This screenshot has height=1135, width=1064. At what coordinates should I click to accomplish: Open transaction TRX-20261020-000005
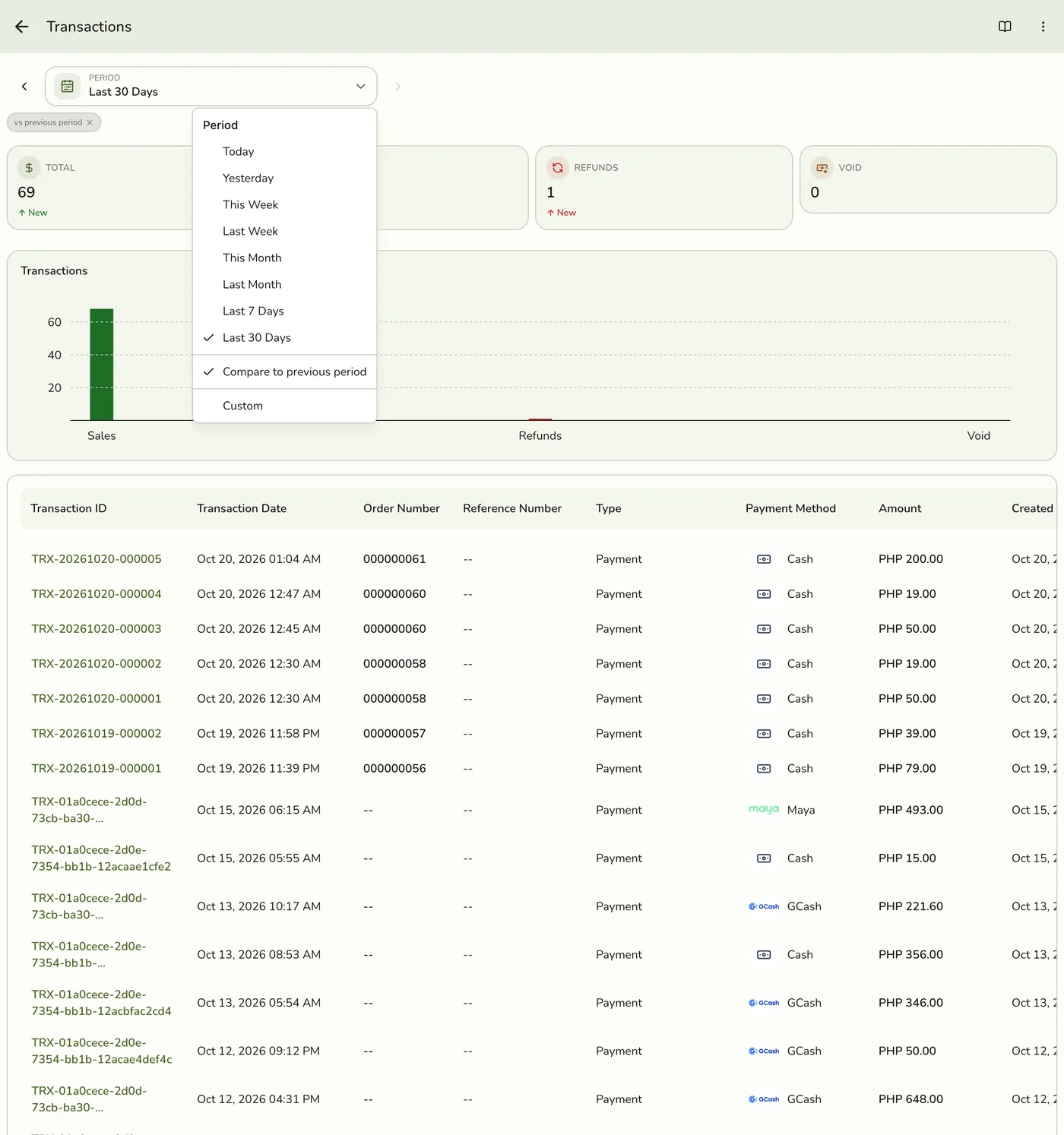[97, 559]
